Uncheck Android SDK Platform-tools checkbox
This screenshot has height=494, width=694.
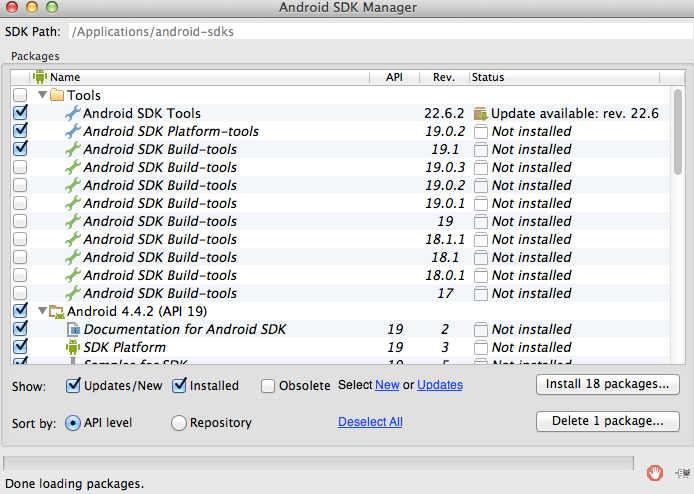20,131
